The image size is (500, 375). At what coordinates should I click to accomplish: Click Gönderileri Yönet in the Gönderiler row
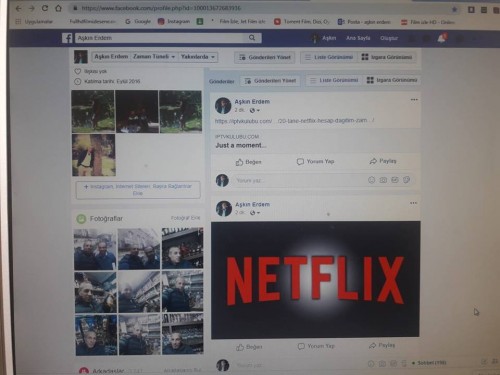[270, 81]
